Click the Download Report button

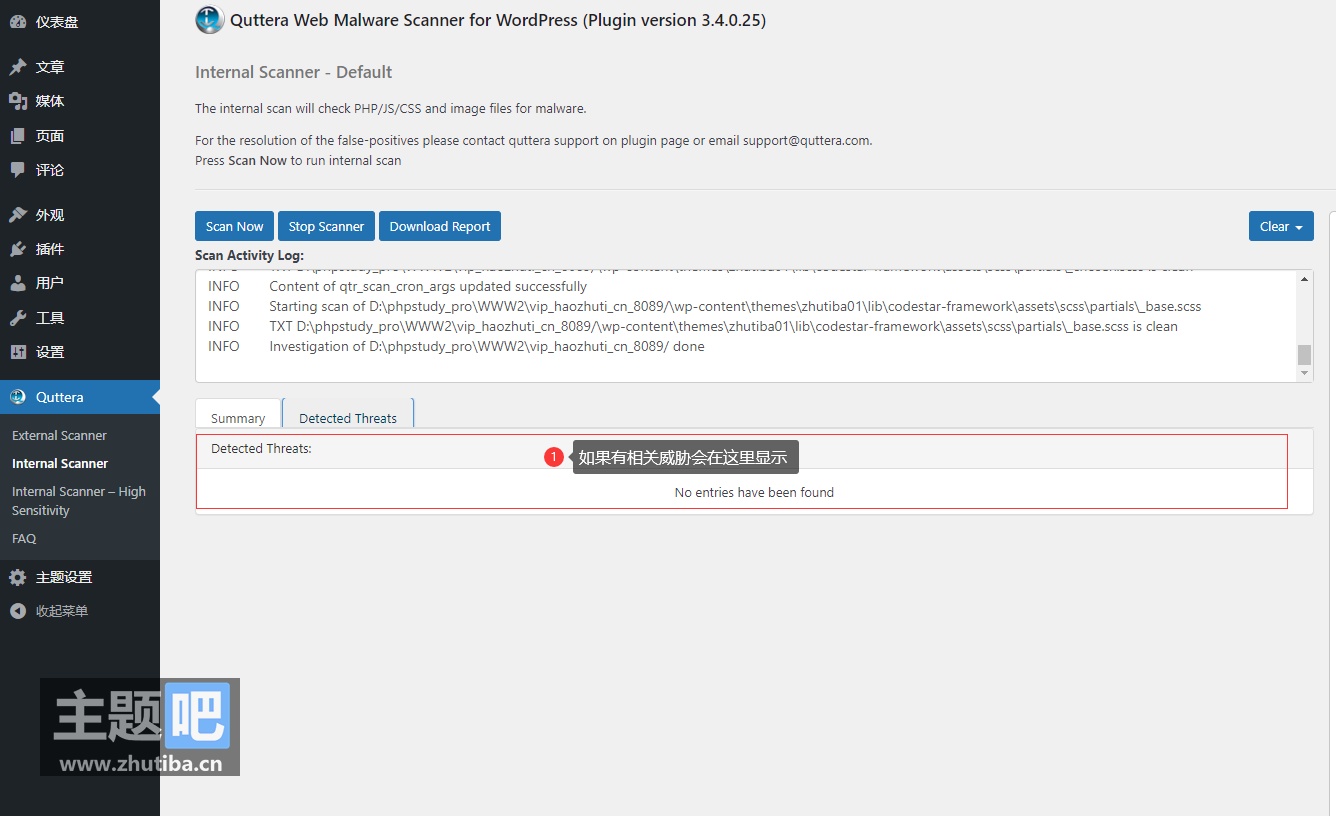pyautogui.click(x=440, y=226)
